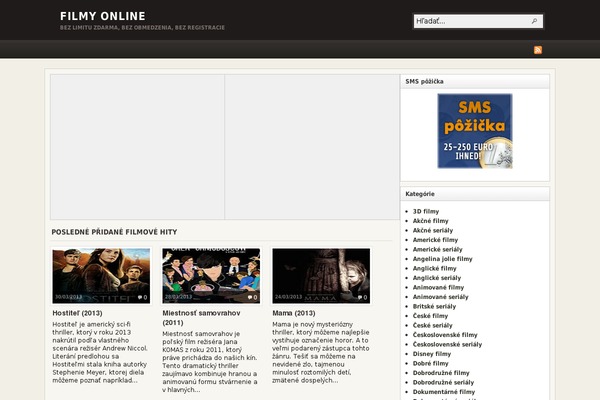Viewport: 600px width, 400px height.
Task: Open comment bubble on Hostiteľ thumbnail
Action: pyautogui.click(x=142, y=297)
